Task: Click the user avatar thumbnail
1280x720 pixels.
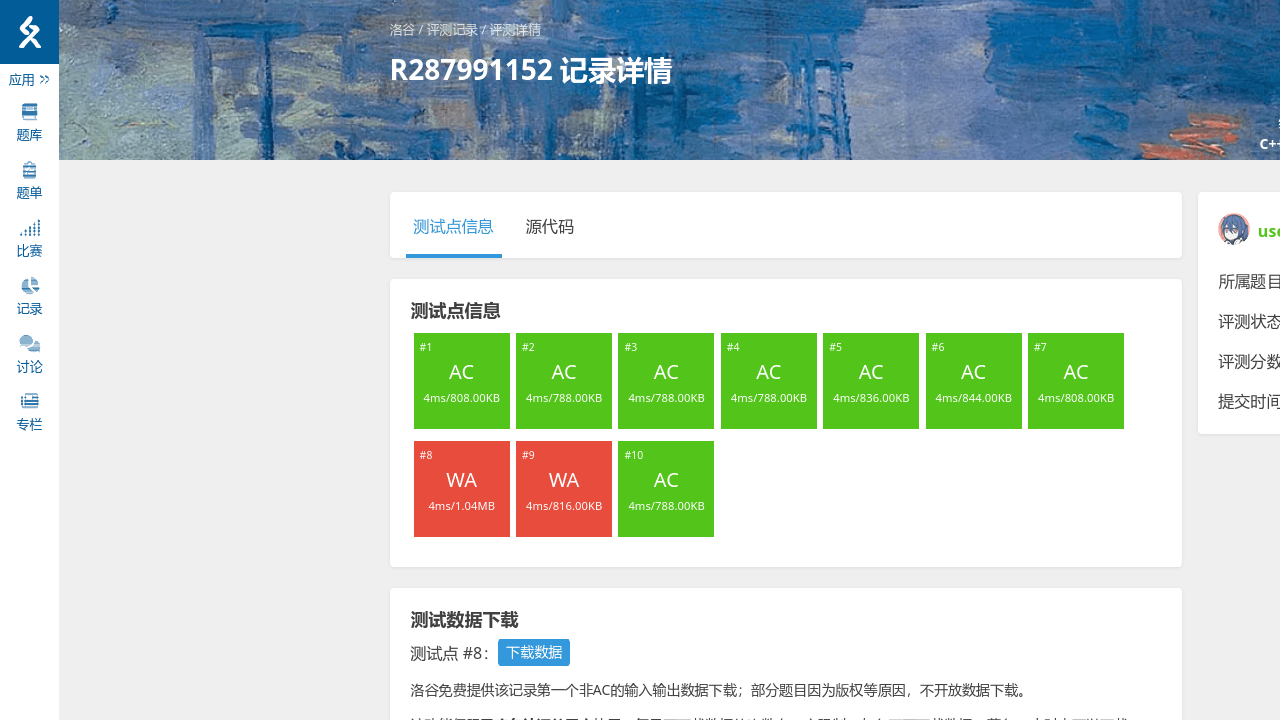Action: tap(1234, 229)
